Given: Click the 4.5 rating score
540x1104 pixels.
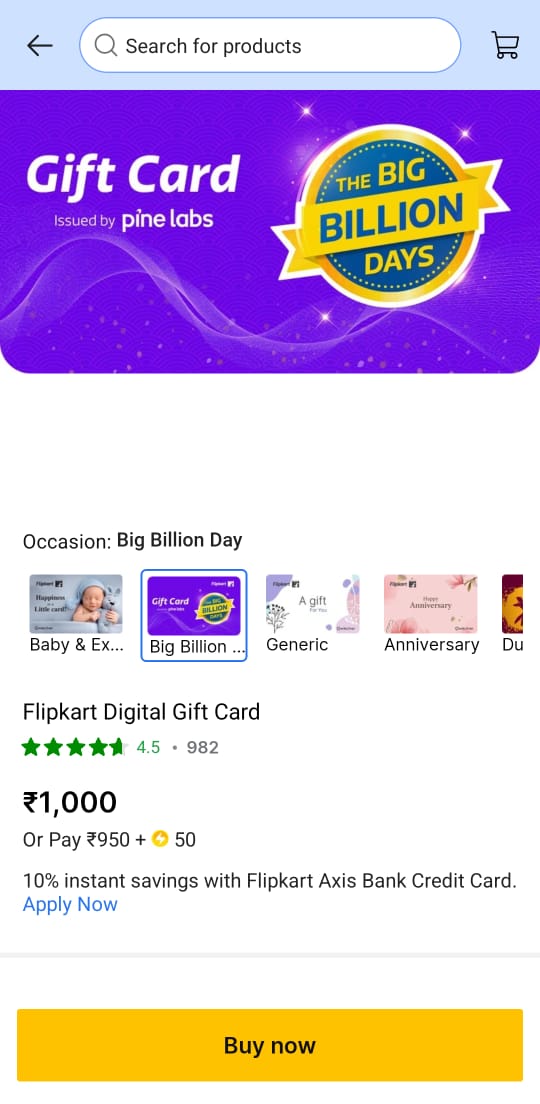Looking at the screenshot, I should [148, 747].
